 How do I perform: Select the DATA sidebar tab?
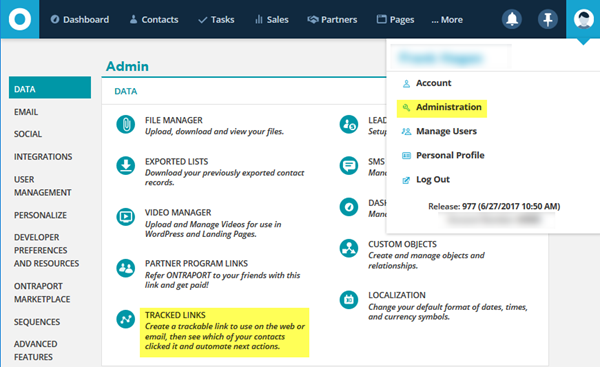[x=50, y=88]
